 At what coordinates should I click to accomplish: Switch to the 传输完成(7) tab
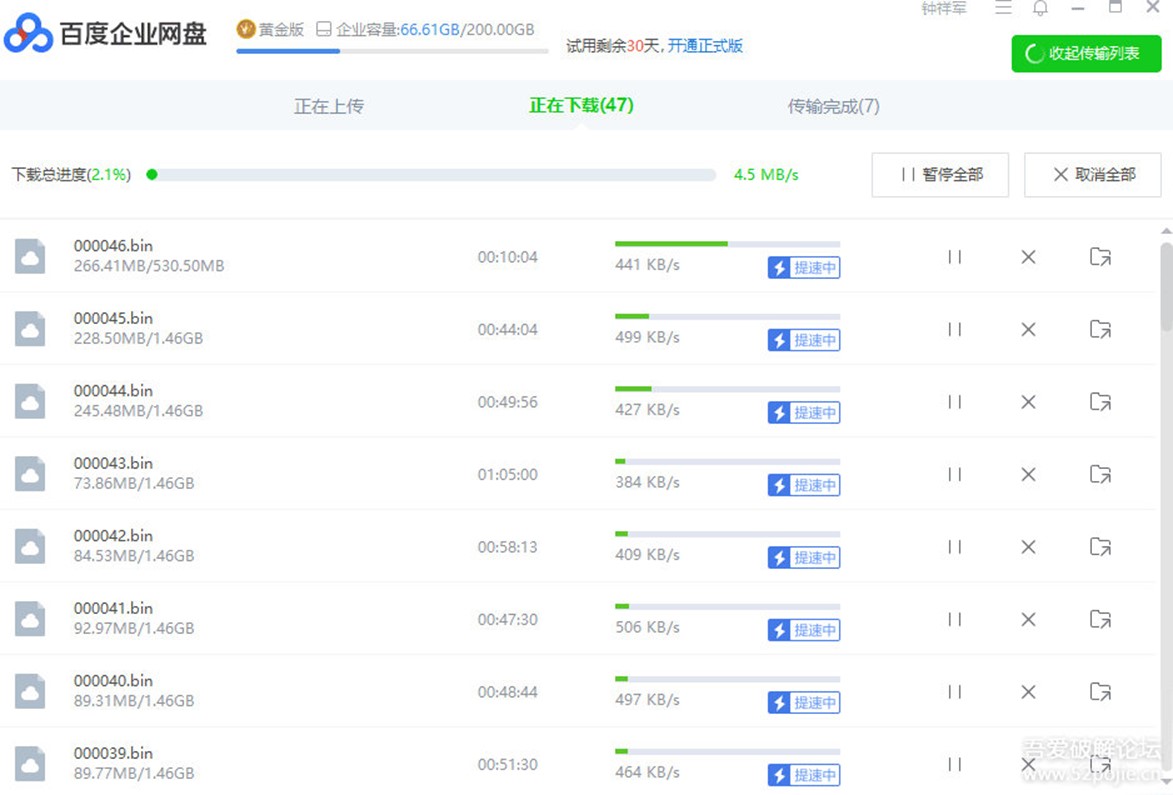pos(833,106)
